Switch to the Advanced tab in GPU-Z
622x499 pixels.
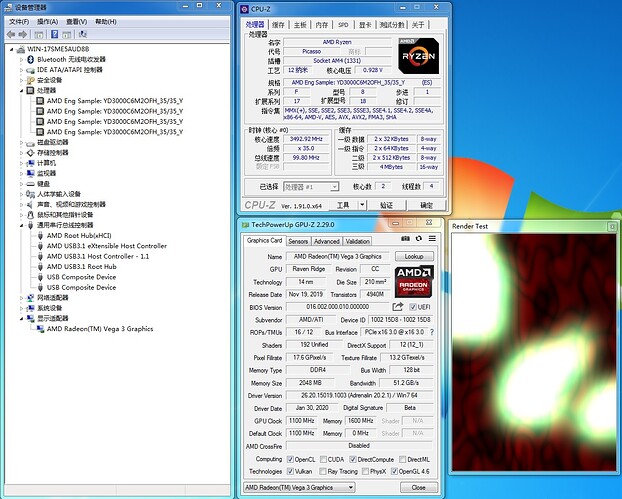(x=327, y=241)
